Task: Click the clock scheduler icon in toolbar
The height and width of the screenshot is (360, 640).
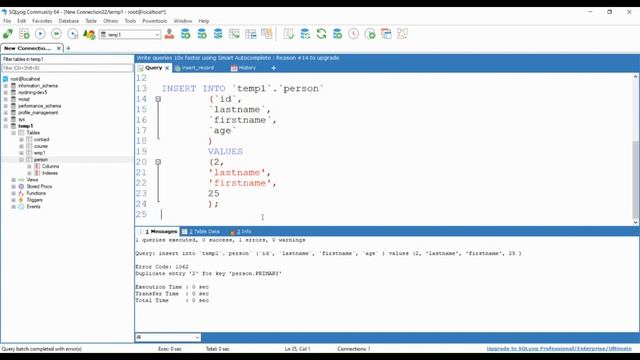Action: point(353,34)
